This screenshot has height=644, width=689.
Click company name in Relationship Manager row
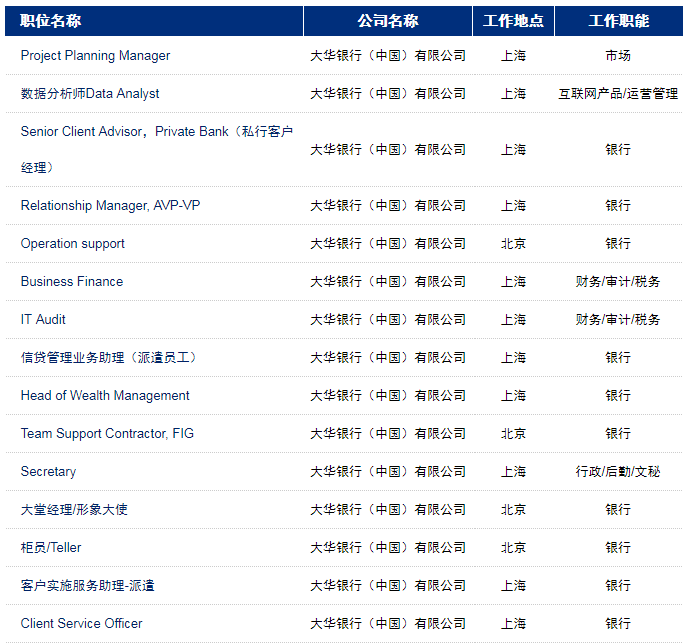[x=388, y=206]
